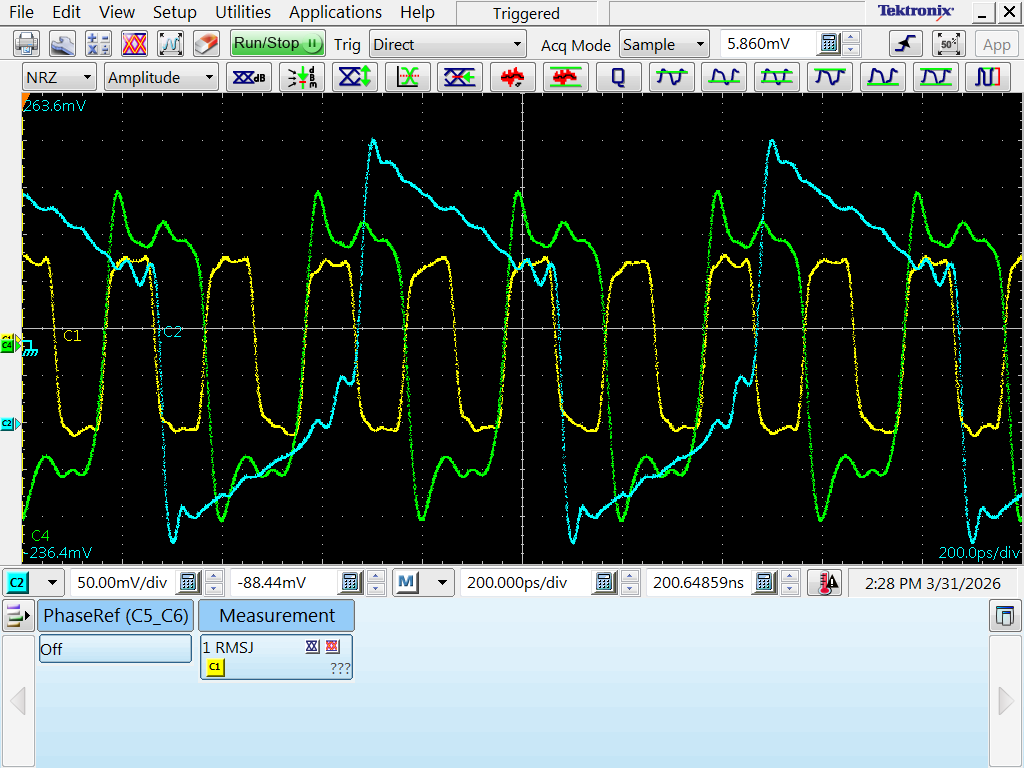Click the red eye mask icon
The width and height of the screenshot is (1024, 768).
tap(134, 44)
